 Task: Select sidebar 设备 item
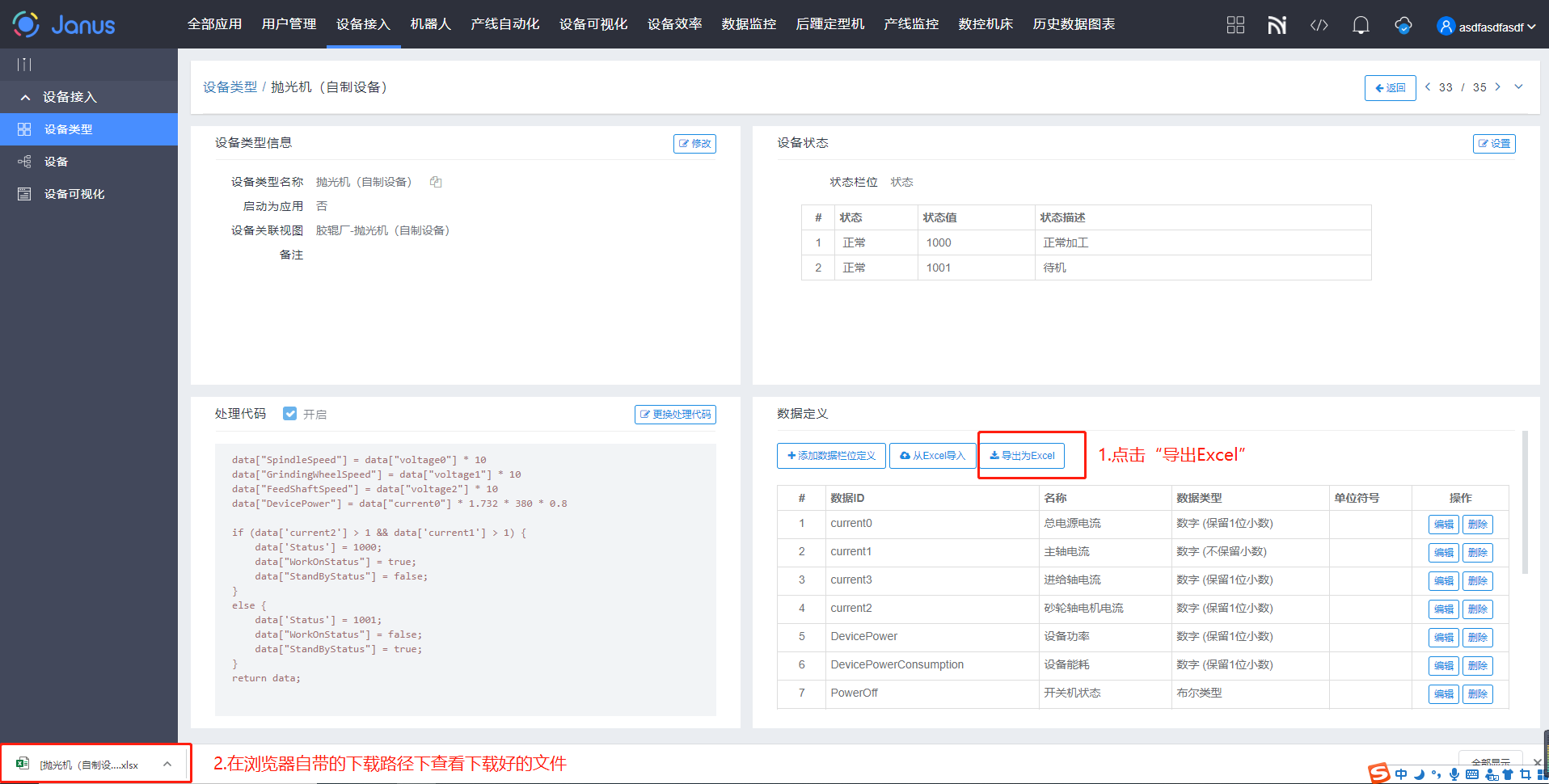pos(89,162)
